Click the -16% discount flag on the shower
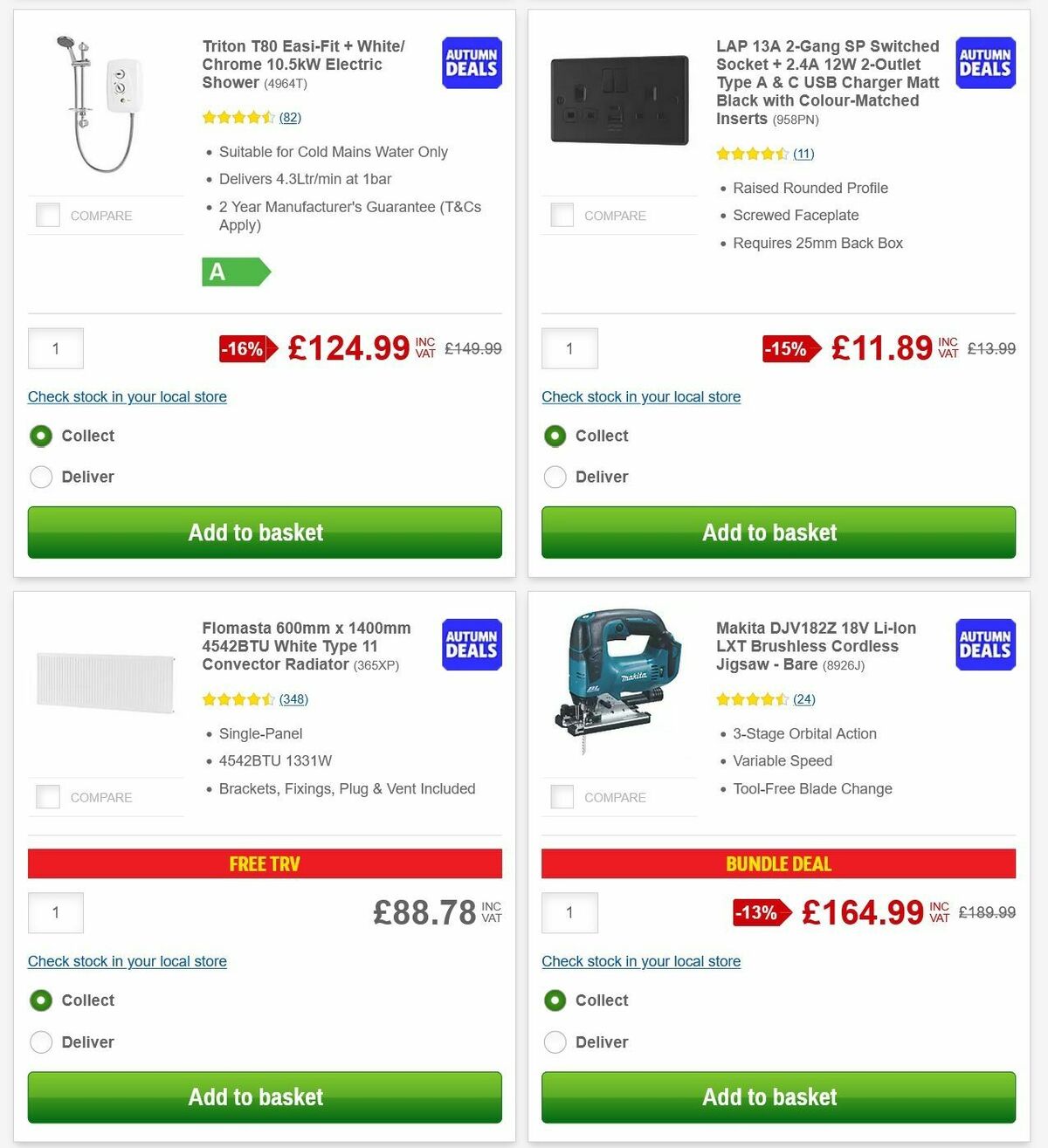Viewport: 1048px width, 1148px height. (244, 348)
